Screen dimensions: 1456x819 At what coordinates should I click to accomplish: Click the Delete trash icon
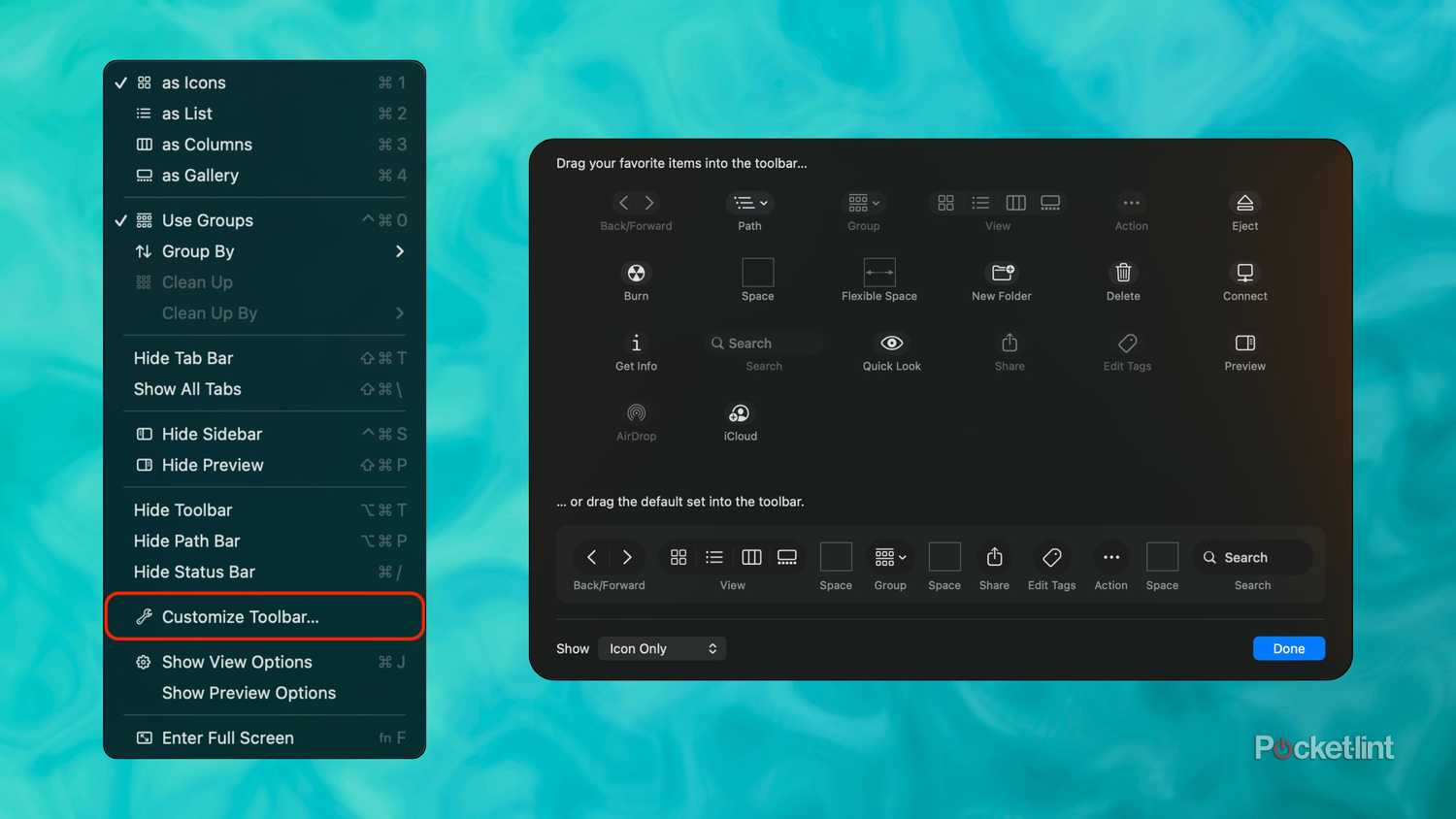[x=1122, y=273]
